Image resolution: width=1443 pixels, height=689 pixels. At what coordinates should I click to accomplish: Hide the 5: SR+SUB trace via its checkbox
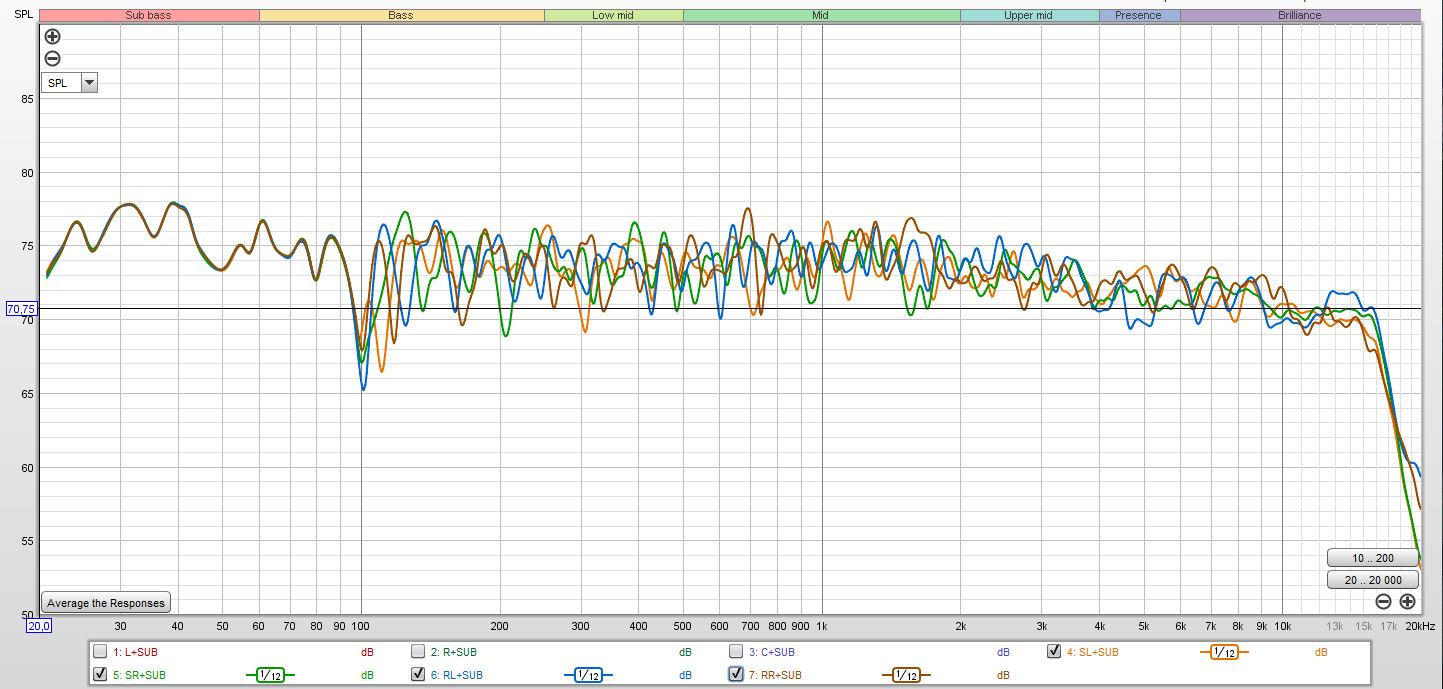[x=100, y=675]
